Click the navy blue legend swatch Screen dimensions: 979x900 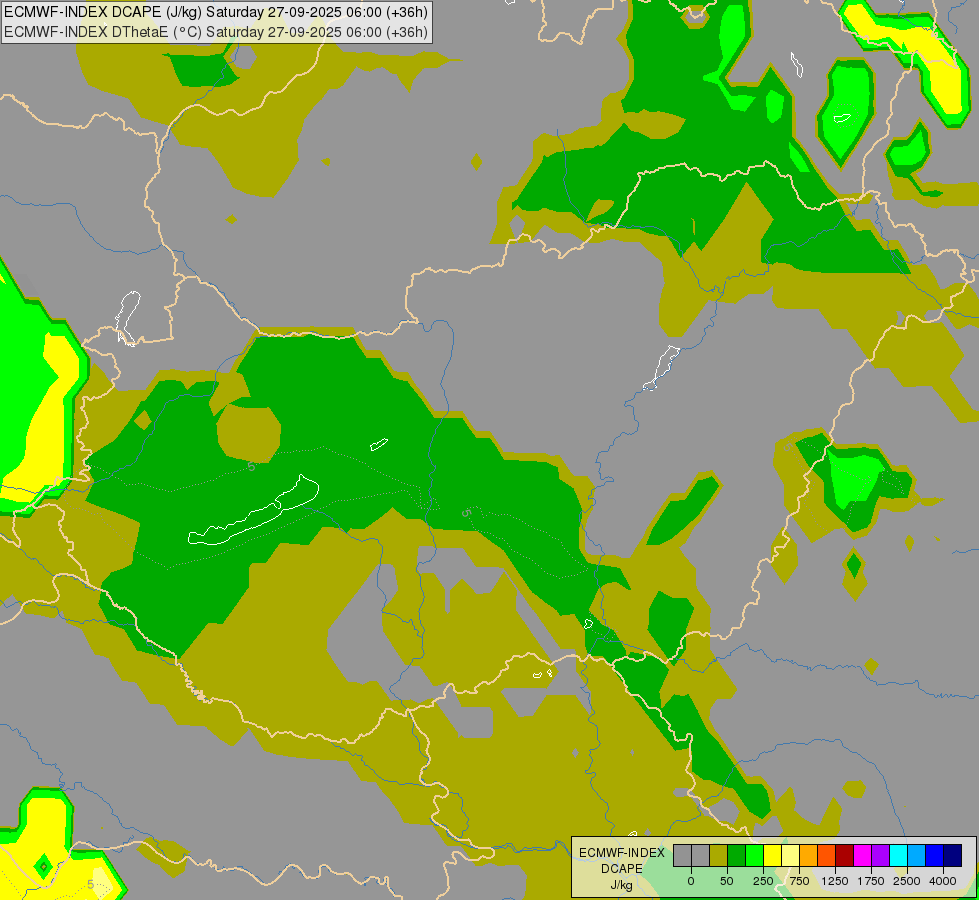952,856
